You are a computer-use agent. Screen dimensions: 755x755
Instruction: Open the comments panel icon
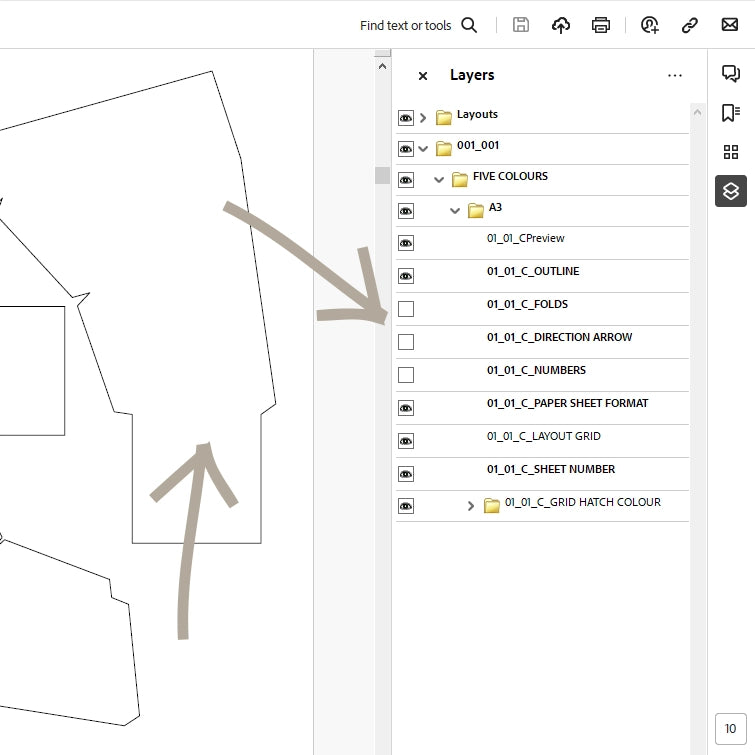731,73
